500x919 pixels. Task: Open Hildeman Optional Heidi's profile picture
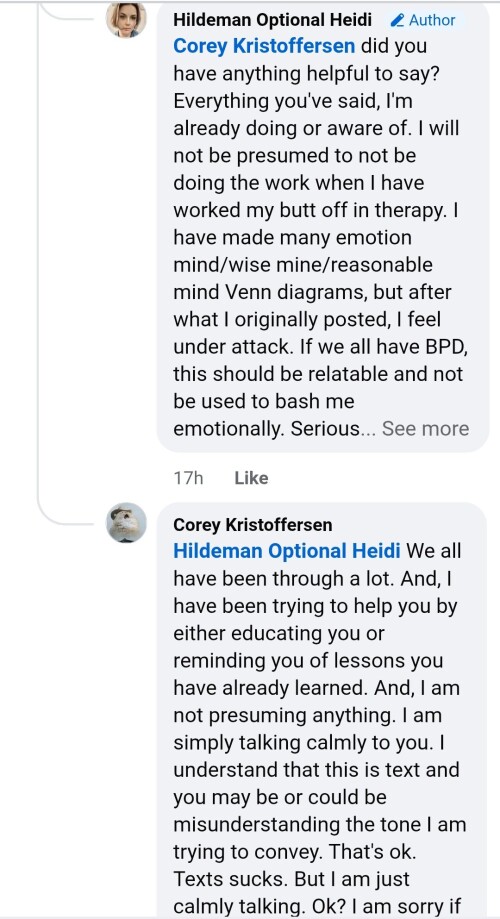pos(126,19)
